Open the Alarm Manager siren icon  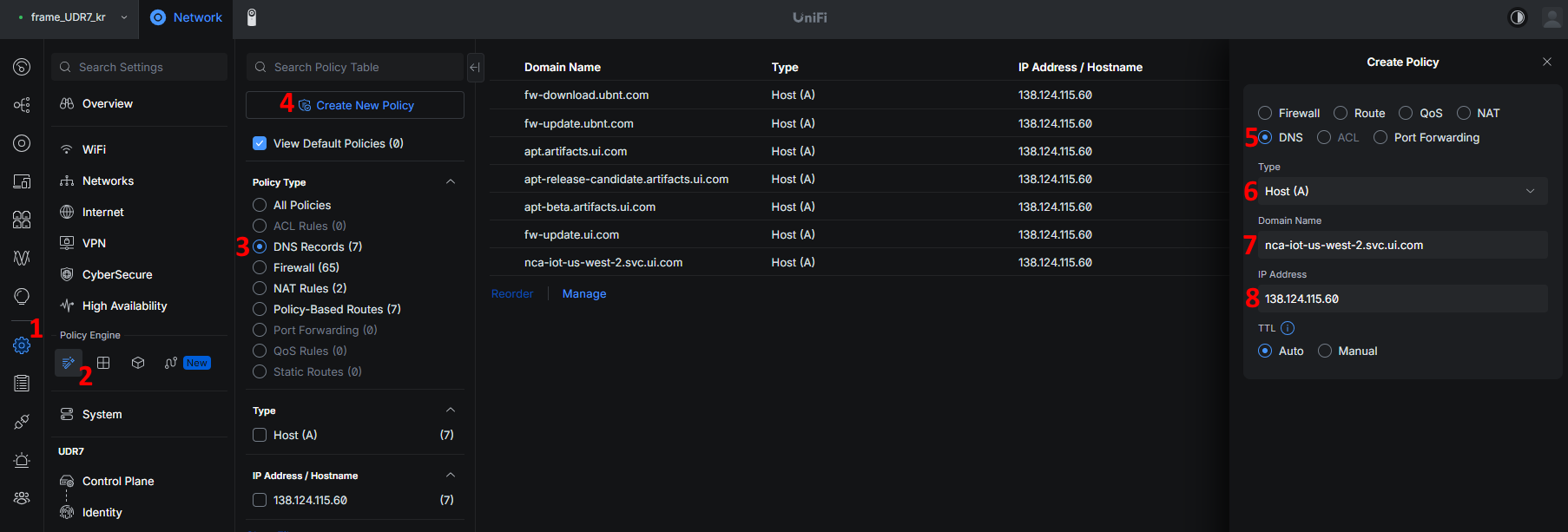[22, 460]
